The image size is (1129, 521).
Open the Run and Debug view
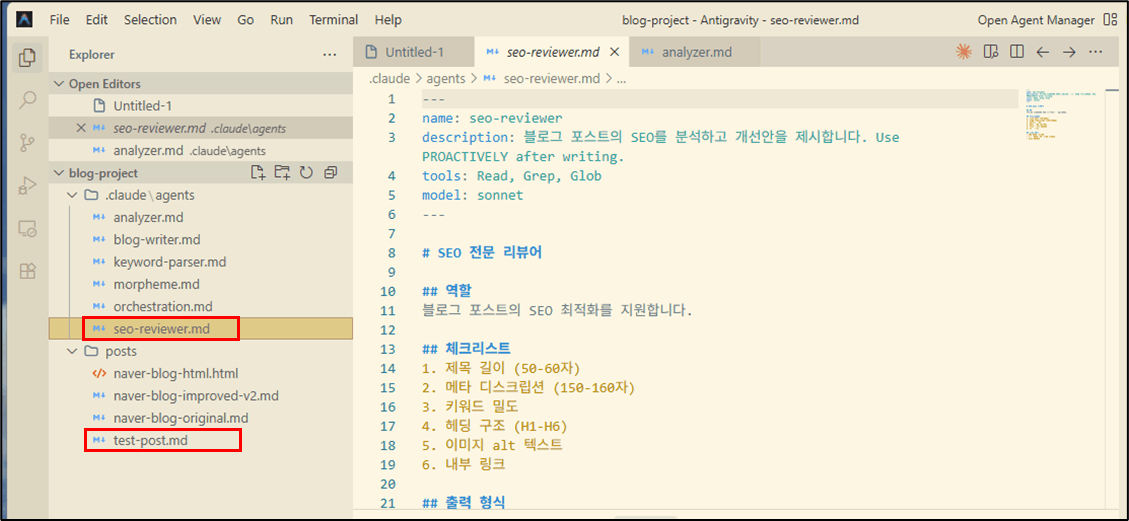tap(28, 185)
